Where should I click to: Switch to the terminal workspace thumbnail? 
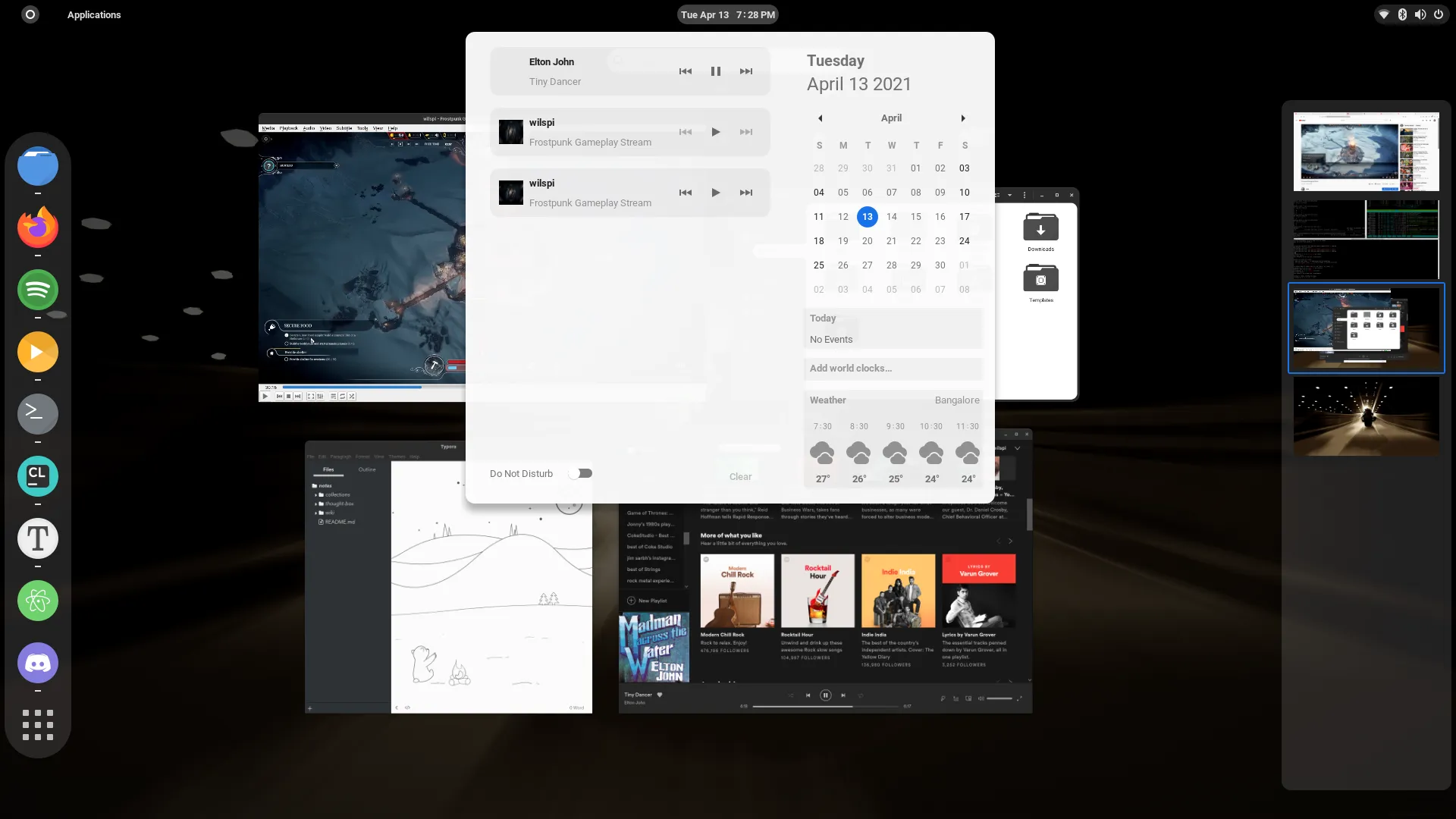coord(1366,240)
